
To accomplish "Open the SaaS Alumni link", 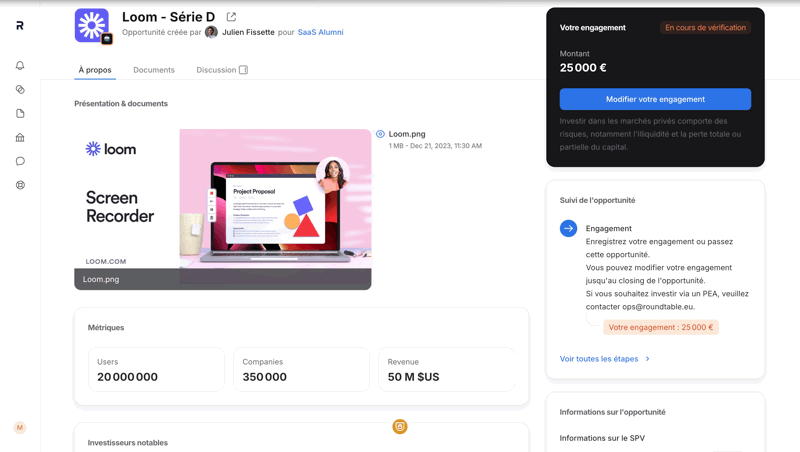I will point(320,32).
